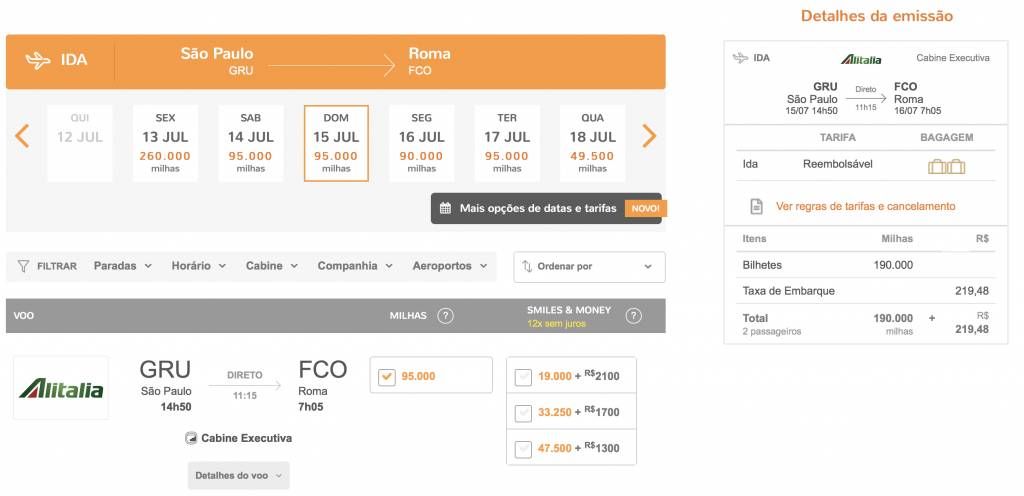This screenshot has height=496, width=1024.
Task: Expand Detalhes do voo
Action: tap(238, 476)
